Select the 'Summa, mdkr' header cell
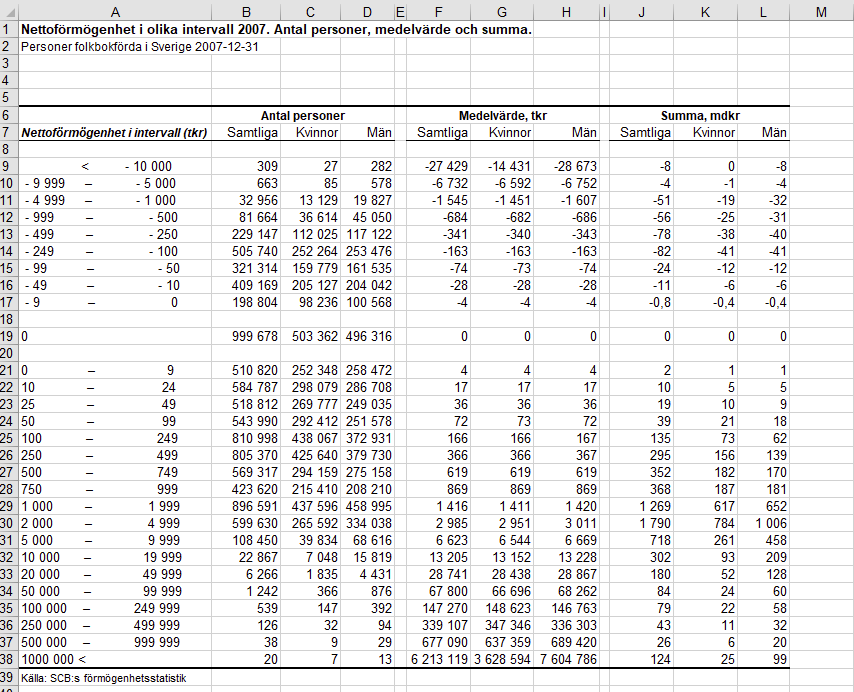This screenshot has height=692, width=854. (x=699, y=115)
